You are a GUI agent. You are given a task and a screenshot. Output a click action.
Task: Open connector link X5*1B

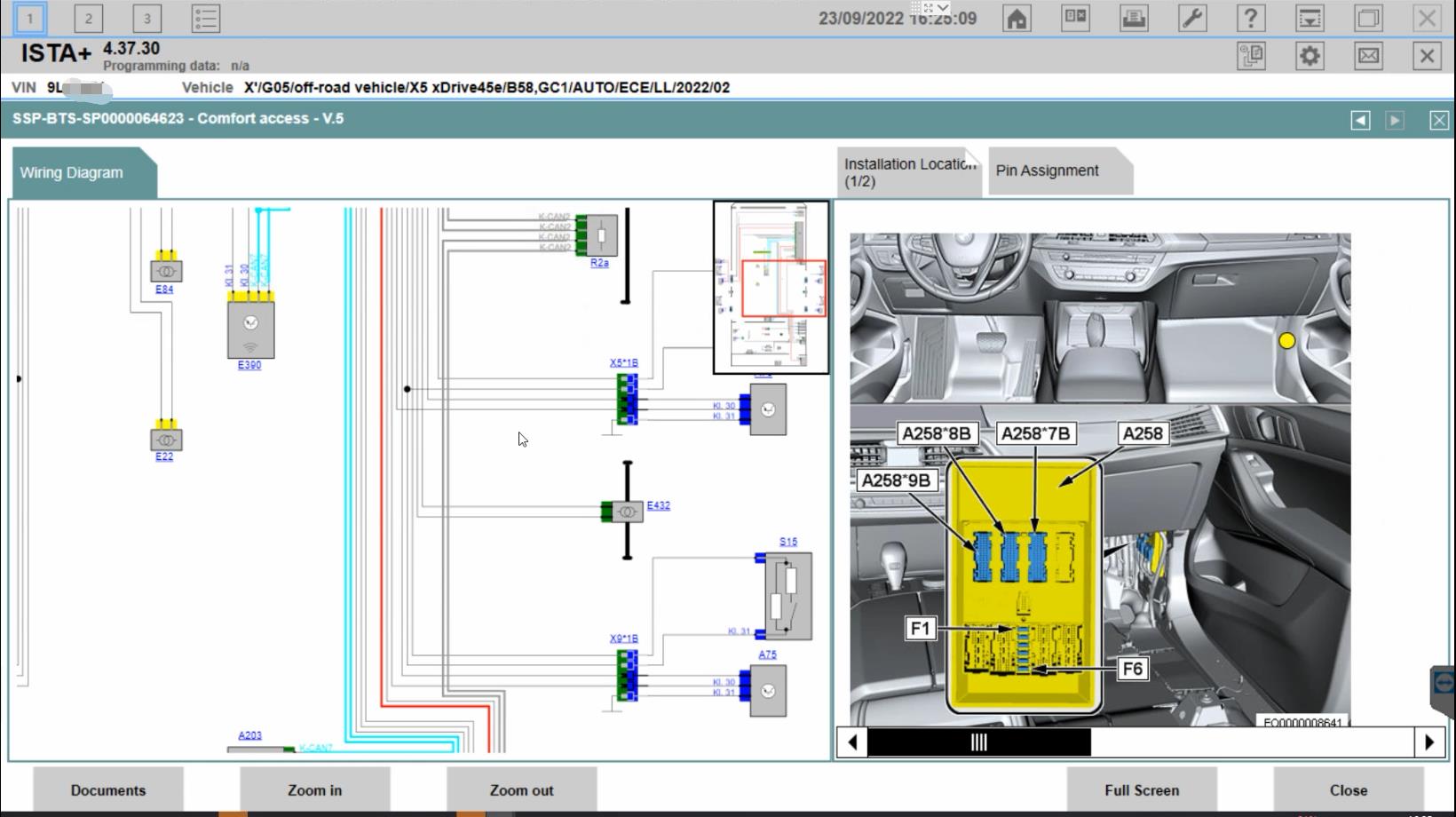(x=623, y=363)
